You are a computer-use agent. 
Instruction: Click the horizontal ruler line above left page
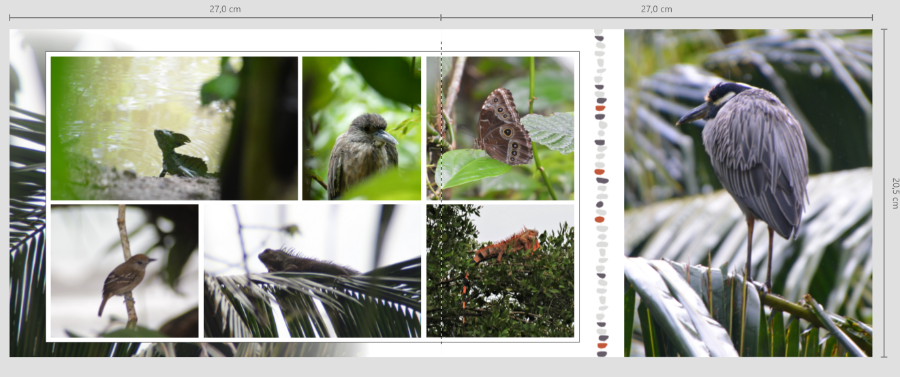tap(225, 18)
